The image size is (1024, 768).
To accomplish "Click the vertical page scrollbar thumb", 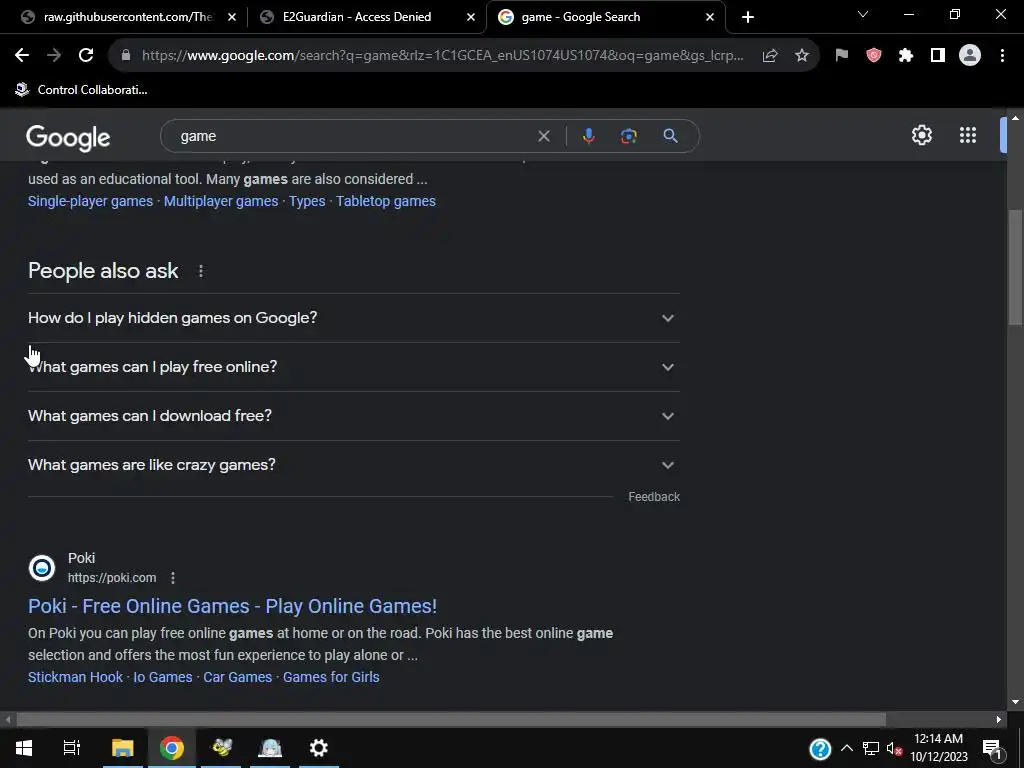I will [x=1015, y=266].
